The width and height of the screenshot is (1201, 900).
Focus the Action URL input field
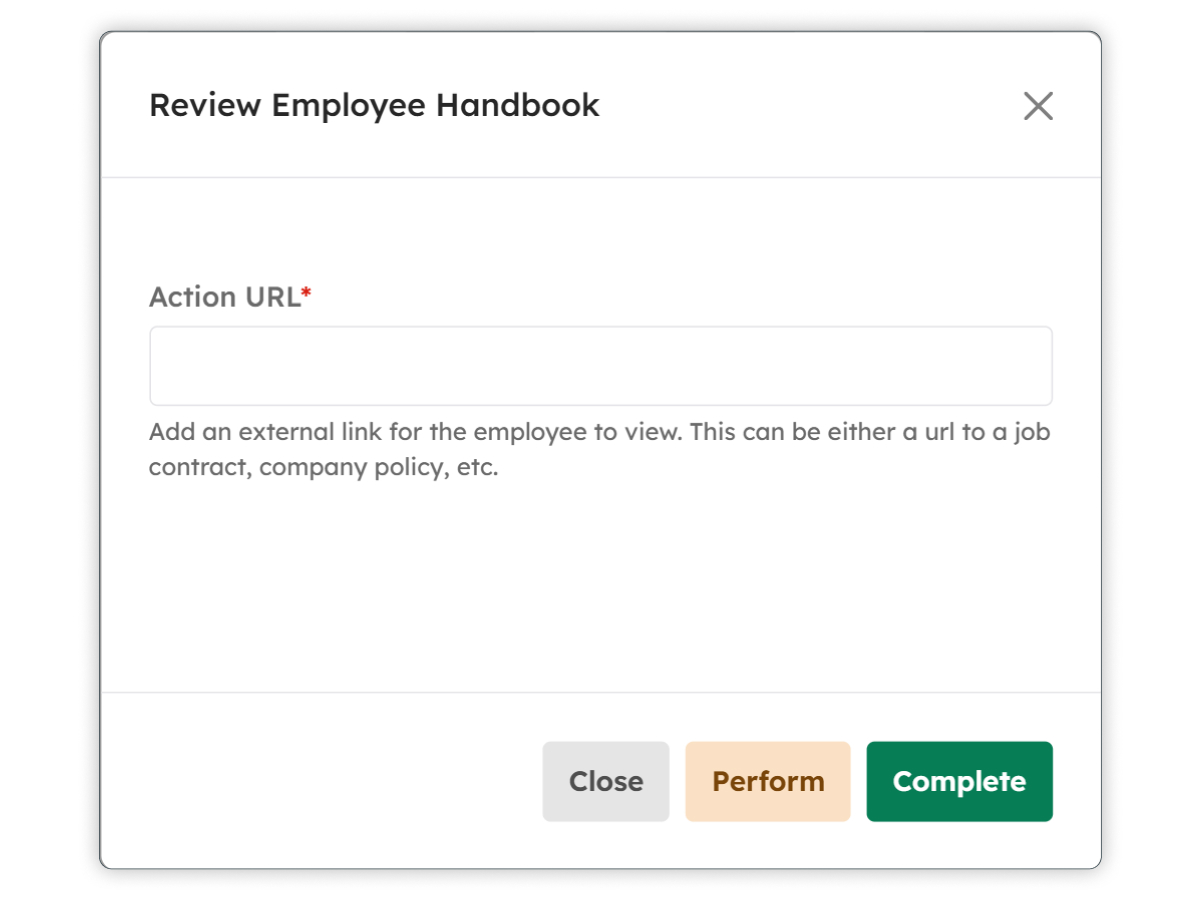click(601, 366)
